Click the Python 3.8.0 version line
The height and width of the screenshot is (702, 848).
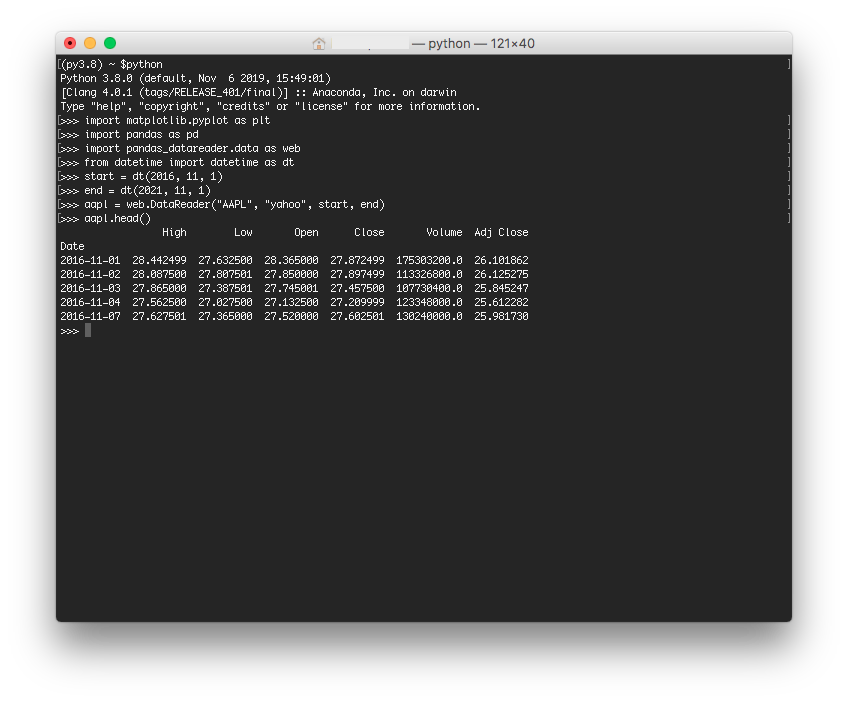coord(195,78)
